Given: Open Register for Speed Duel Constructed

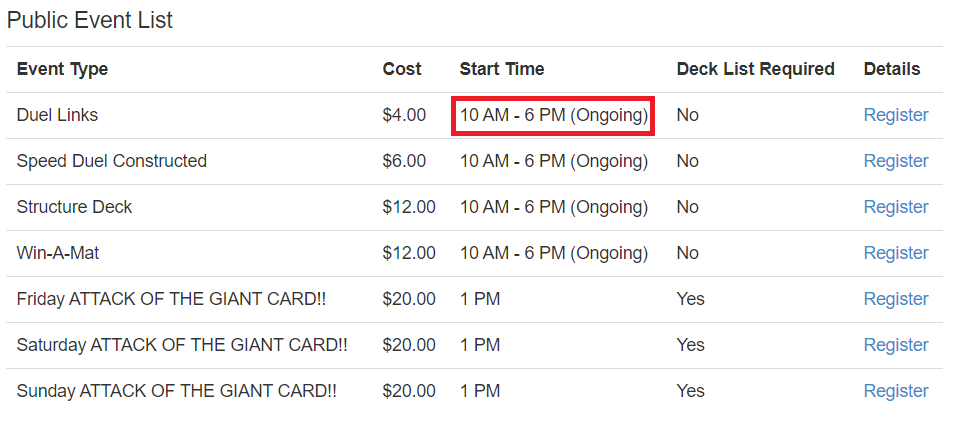Looking at the screenshot, I should [x=896, y=161].
